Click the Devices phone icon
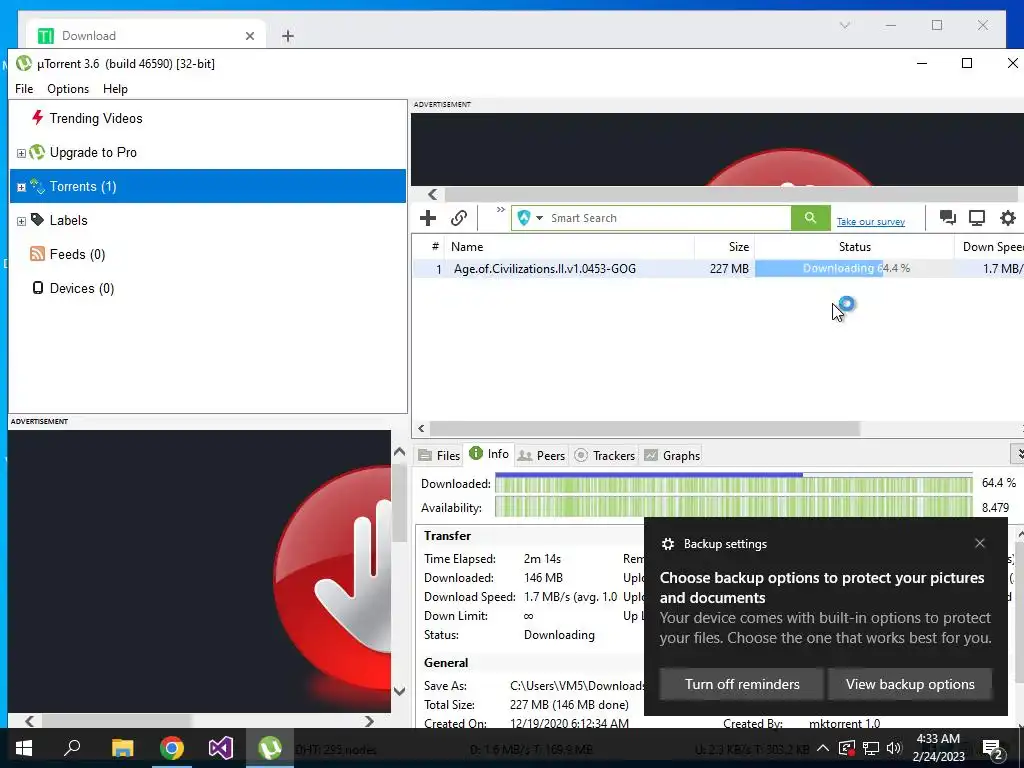The width and height of the screenshot is (1024, 768). coord(38,288)
